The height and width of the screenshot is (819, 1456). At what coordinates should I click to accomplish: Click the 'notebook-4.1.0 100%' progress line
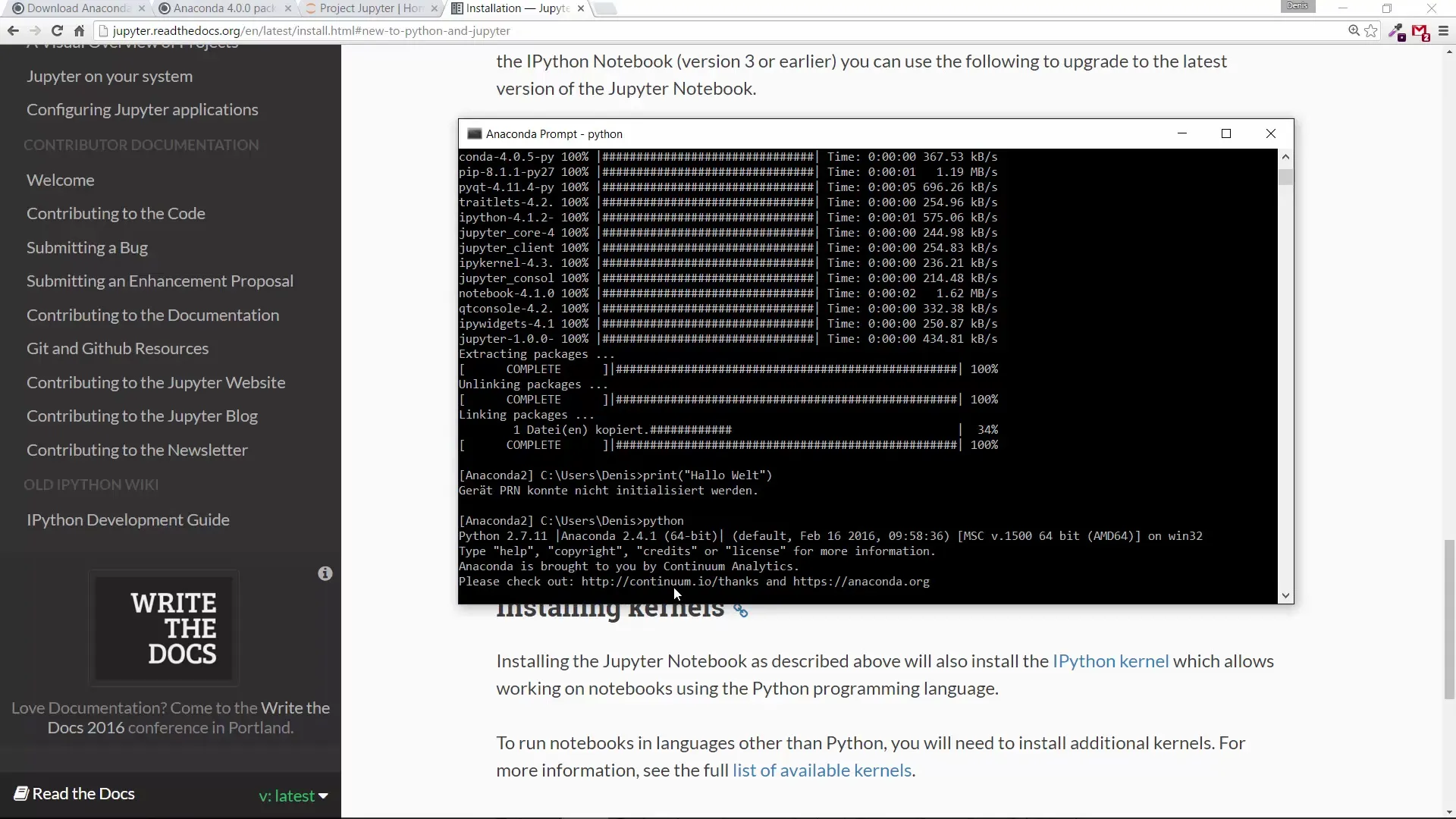(728, 293)
